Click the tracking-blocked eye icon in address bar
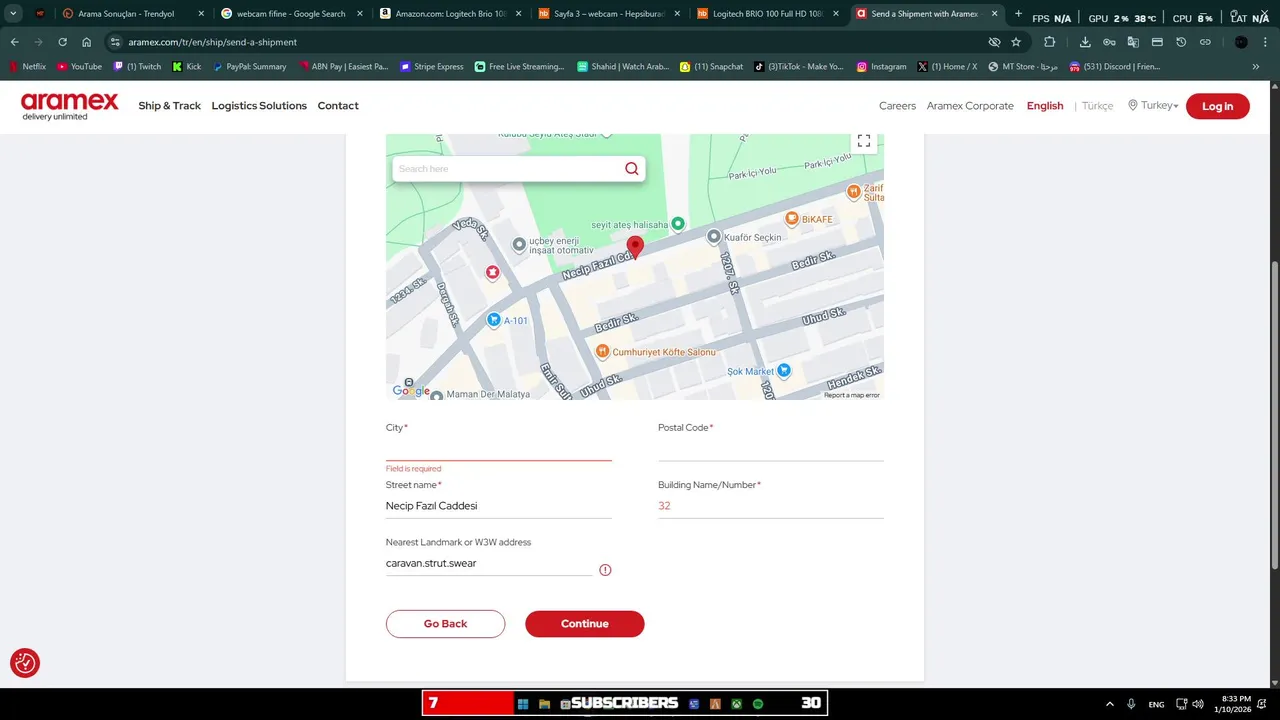Image resolution: width=1280 pixels, height=720 pixels. [x=994, y=42]
